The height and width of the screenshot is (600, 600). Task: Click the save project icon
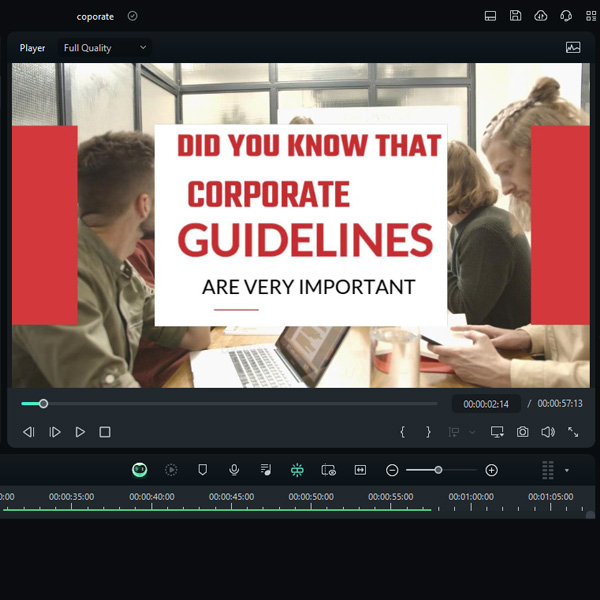[x=515, y=16]
